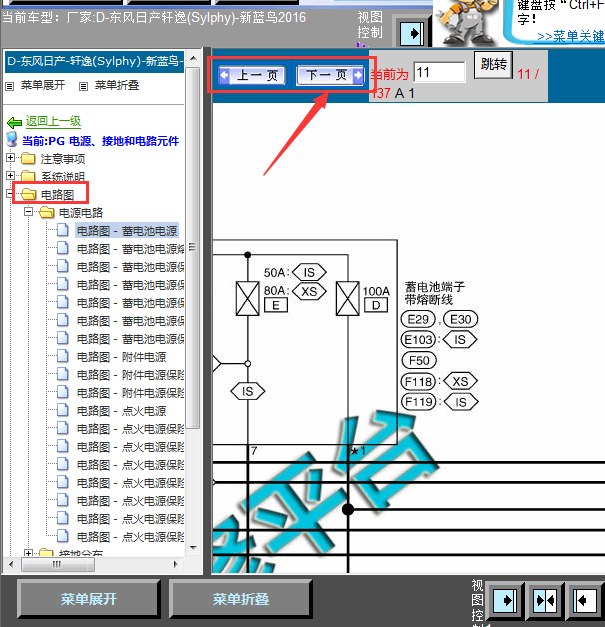The height and width of the screenshot is (627, 605).
Task: Click the green back arrow icon
Action: click(x=14, y=122)
